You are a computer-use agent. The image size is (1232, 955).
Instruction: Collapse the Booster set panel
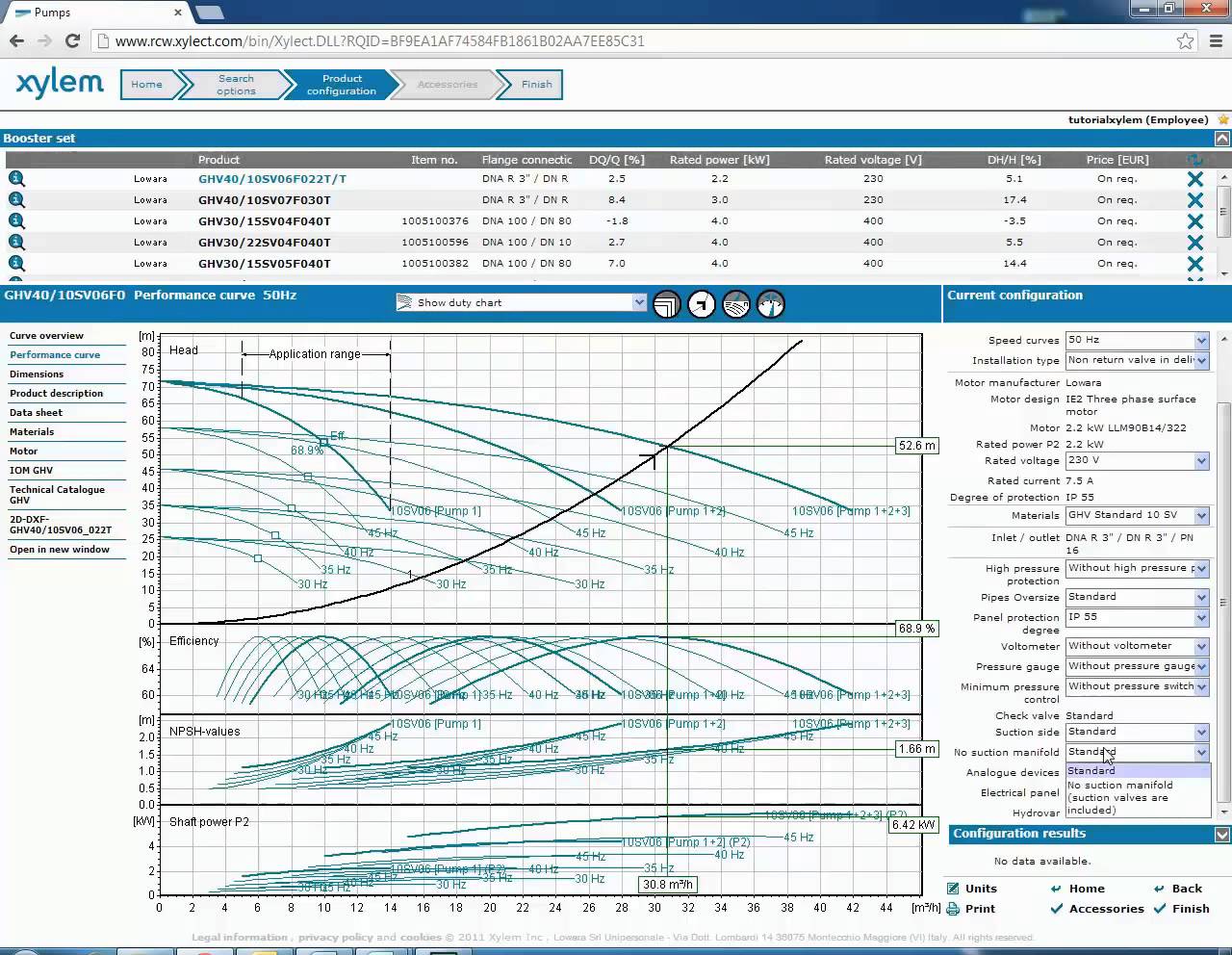(1222, 139)
